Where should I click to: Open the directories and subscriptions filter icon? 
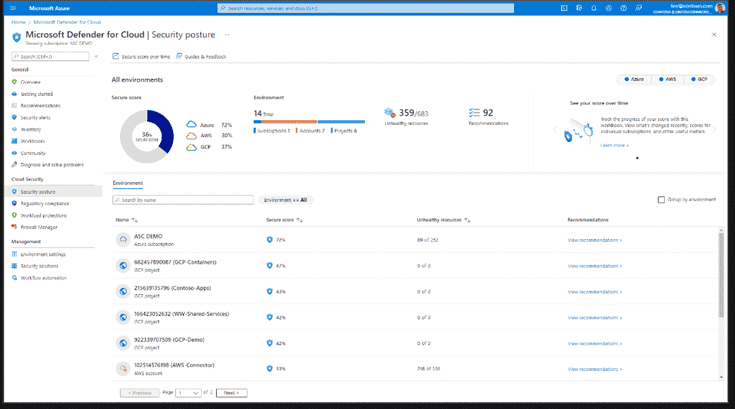(x=579, y=8)
